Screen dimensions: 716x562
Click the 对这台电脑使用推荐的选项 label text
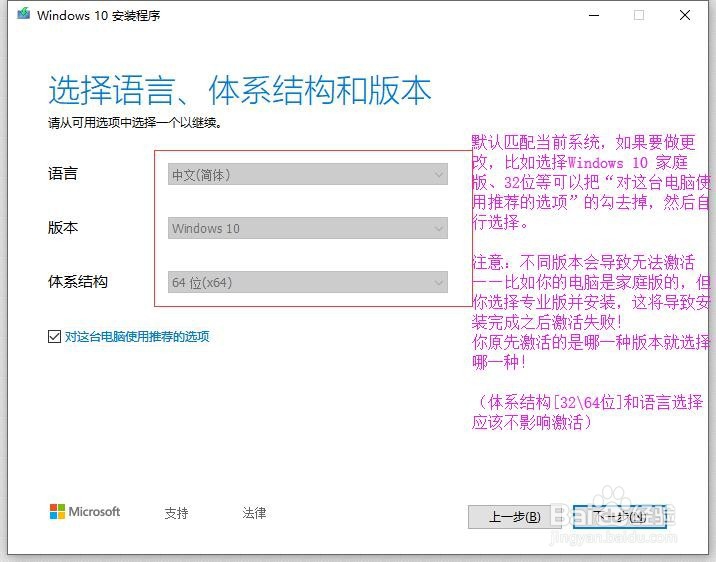pyautogui.click(x=137, y=336)
